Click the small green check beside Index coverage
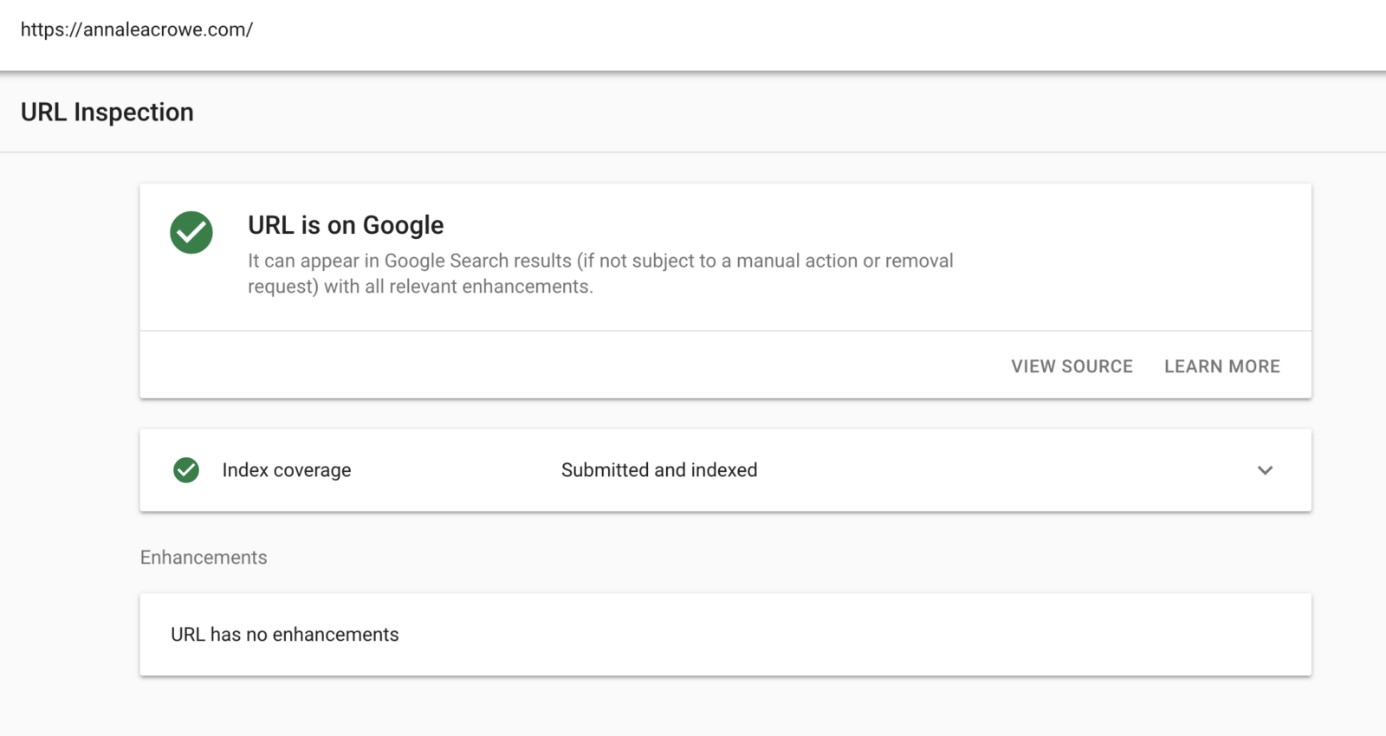The image size is (1386, 736). pyautogui.click(x=186, y=470)
